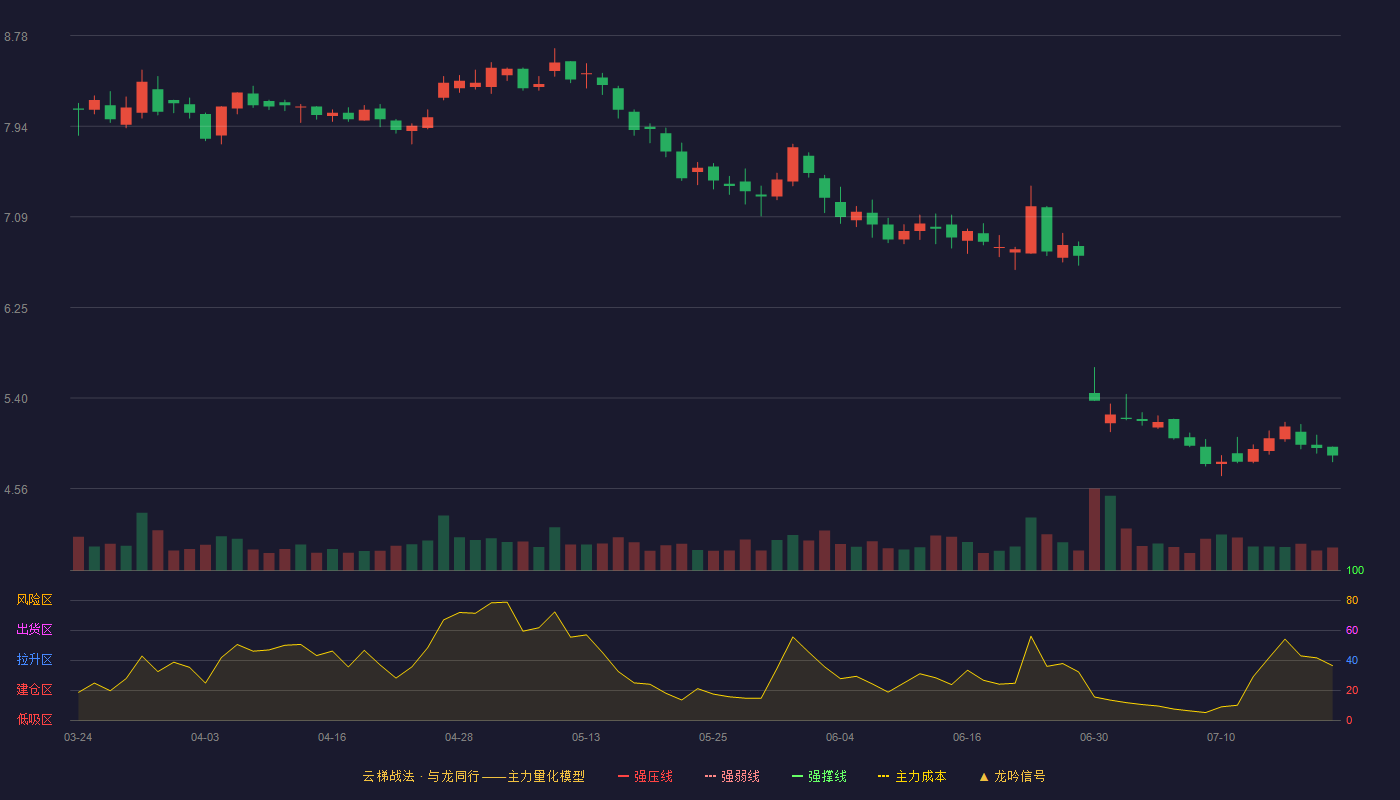Screen dimensions: 1400x800
Task: Click the 20 indicator scale label
Action: [x=1352, y=691]
